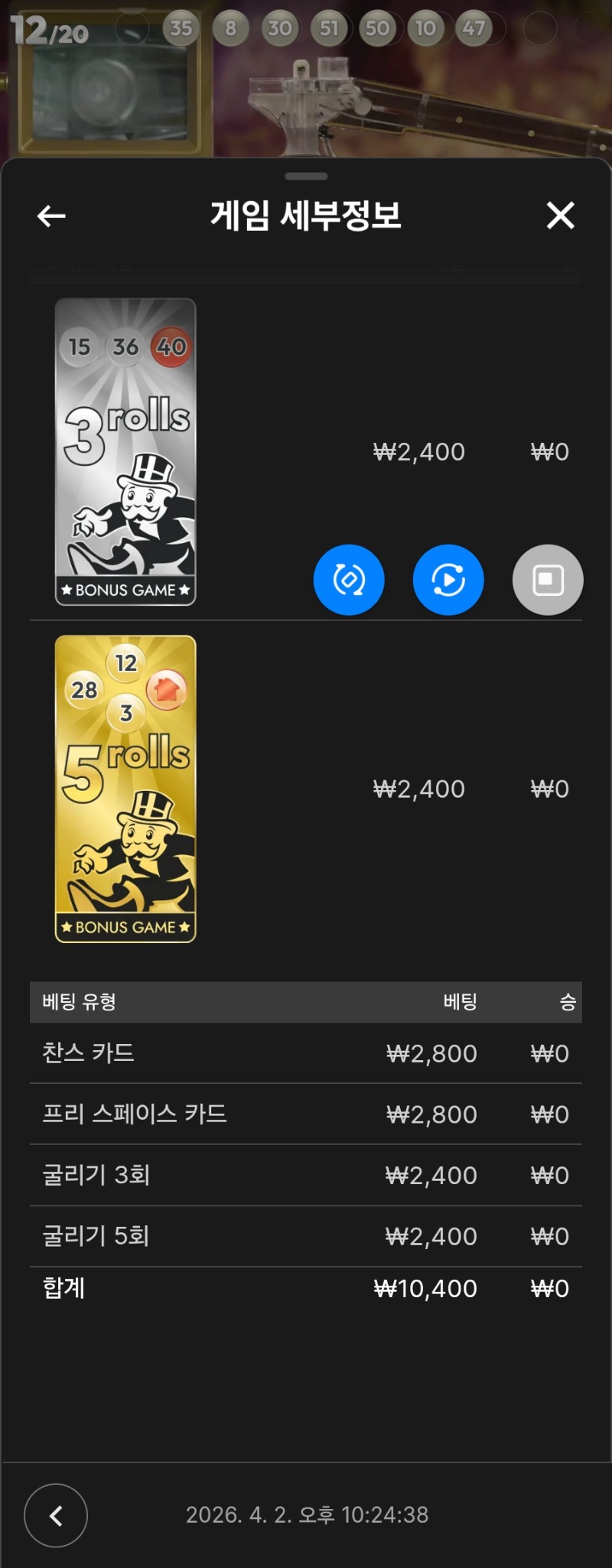Select ball number 47 in history

point(474,29)
